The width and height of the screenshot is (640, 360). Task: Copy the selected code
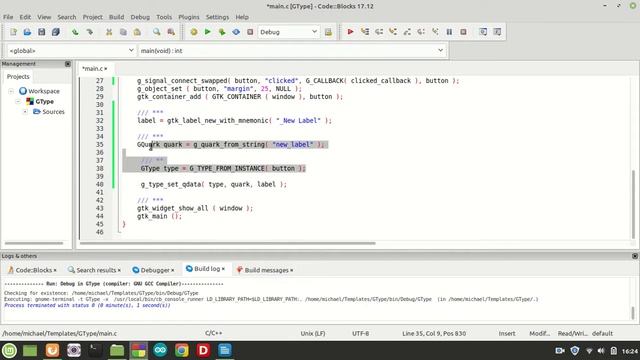tap(123, 32)
